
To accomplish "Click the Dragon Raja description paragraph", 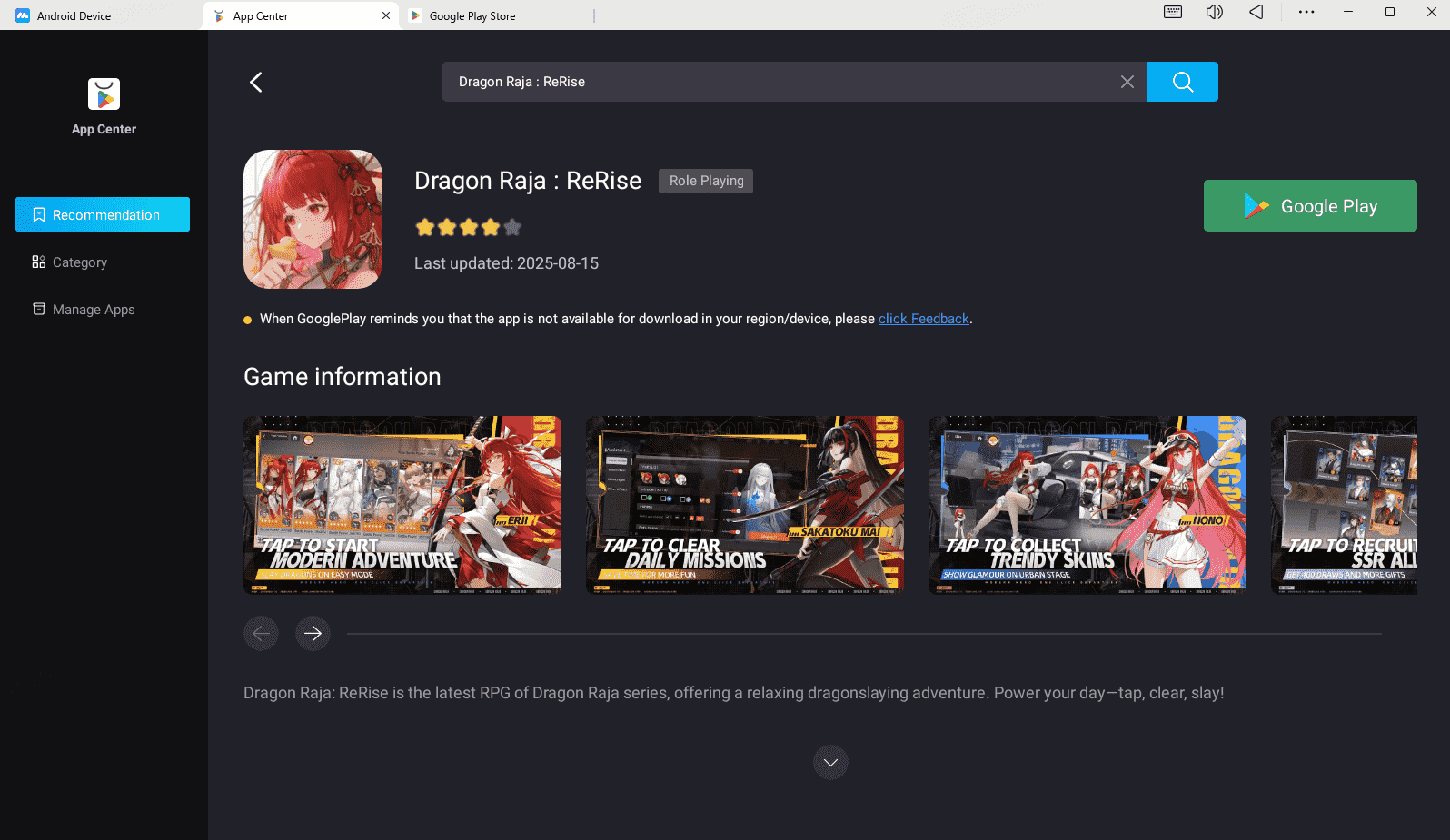I will 733,693.
